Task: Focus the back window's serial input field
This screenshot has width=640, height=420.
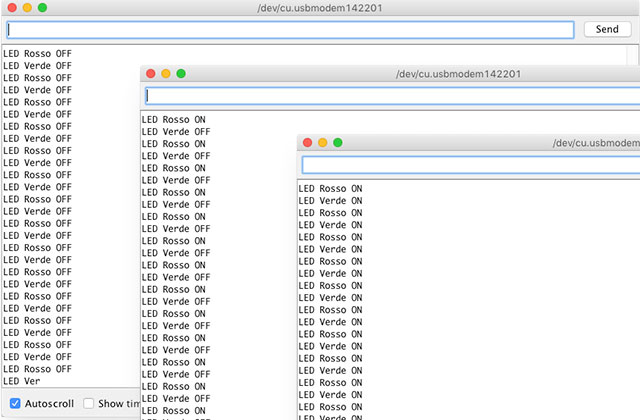Action: [x=290, y=30]
